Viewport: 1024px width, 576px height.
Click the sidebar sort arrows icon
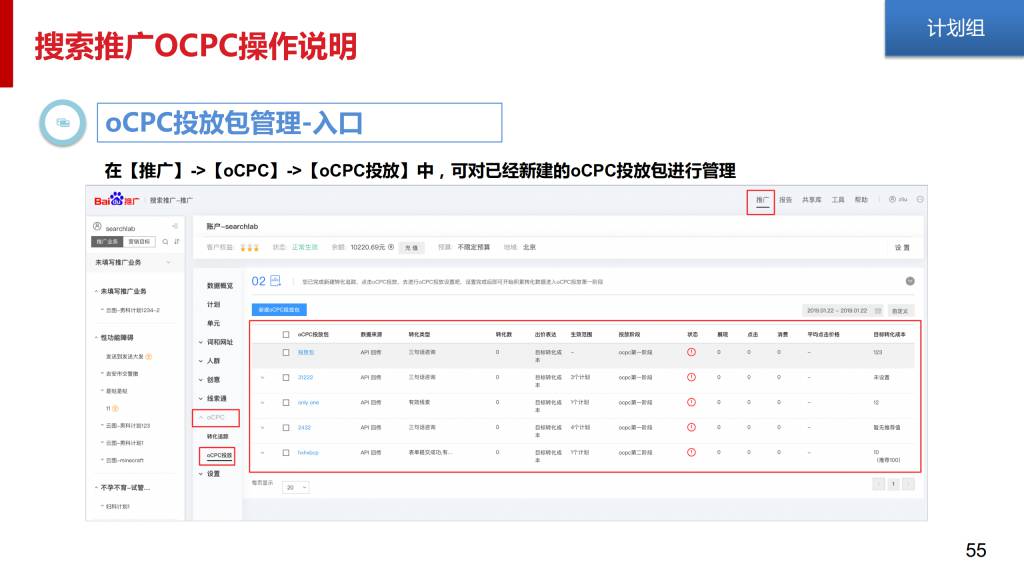tap(176, 242)
